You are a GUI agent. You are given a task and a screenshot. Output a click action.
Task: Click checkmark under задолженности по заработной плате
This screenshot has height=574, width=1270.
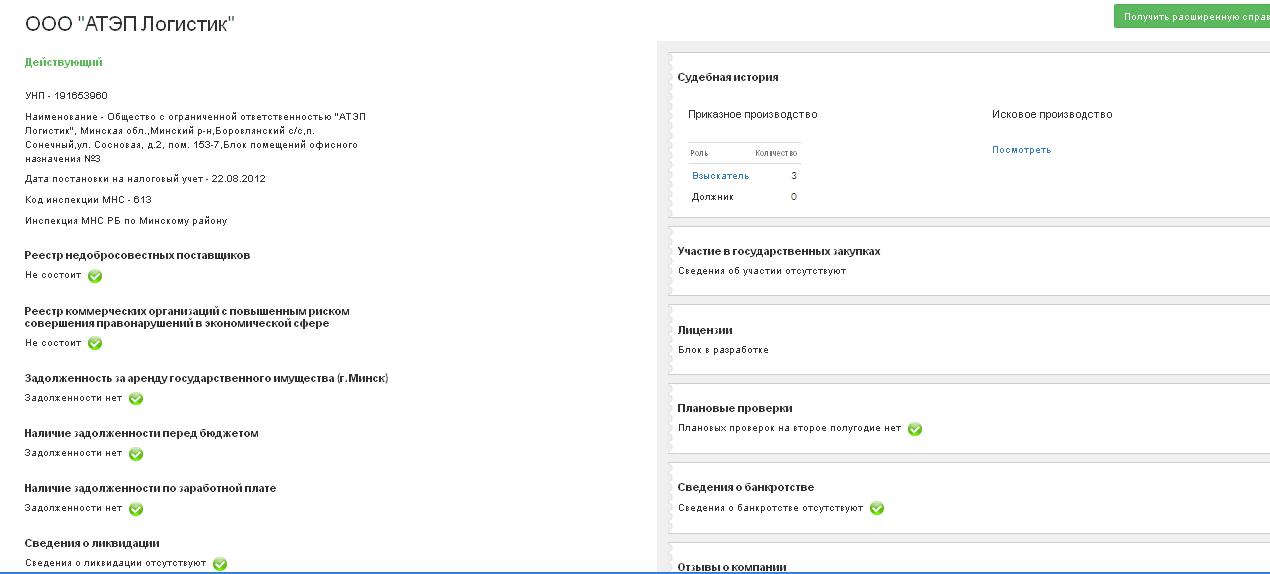click(x=136, y=508)
